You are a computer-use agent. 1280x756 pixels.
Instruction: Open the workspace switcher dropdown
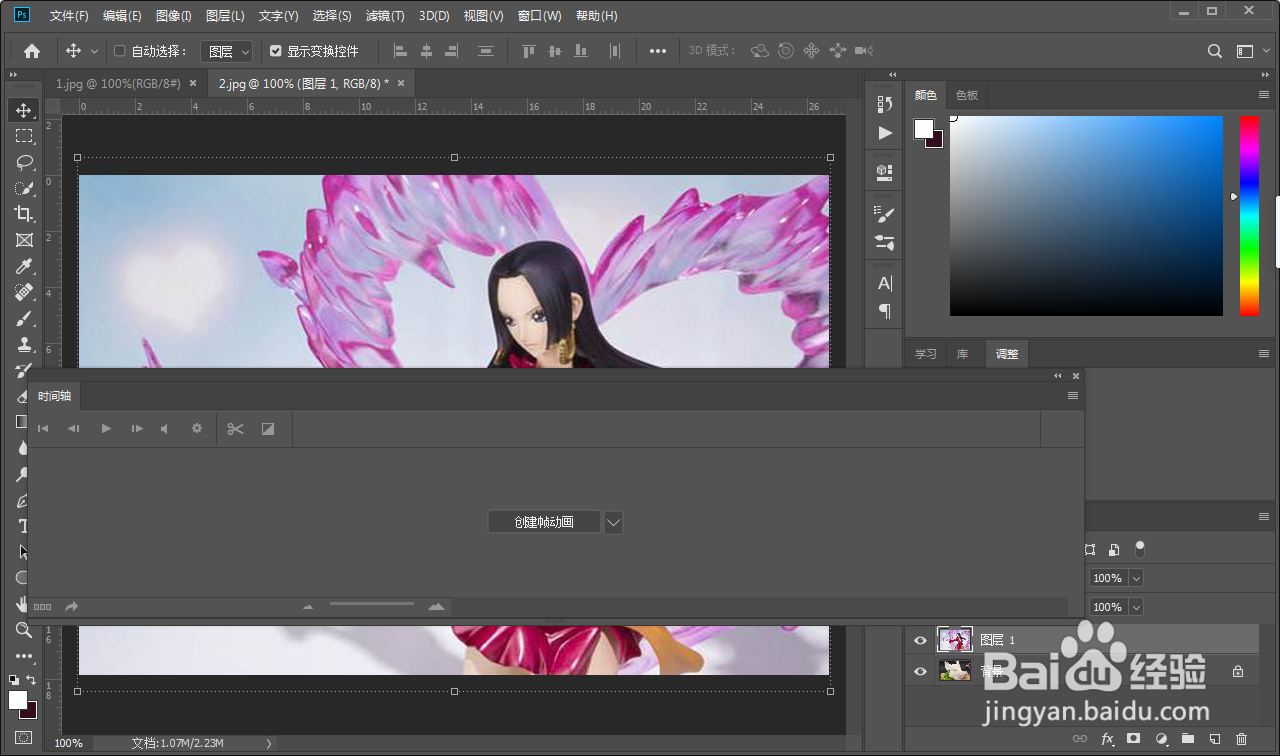pos(1245,51)
